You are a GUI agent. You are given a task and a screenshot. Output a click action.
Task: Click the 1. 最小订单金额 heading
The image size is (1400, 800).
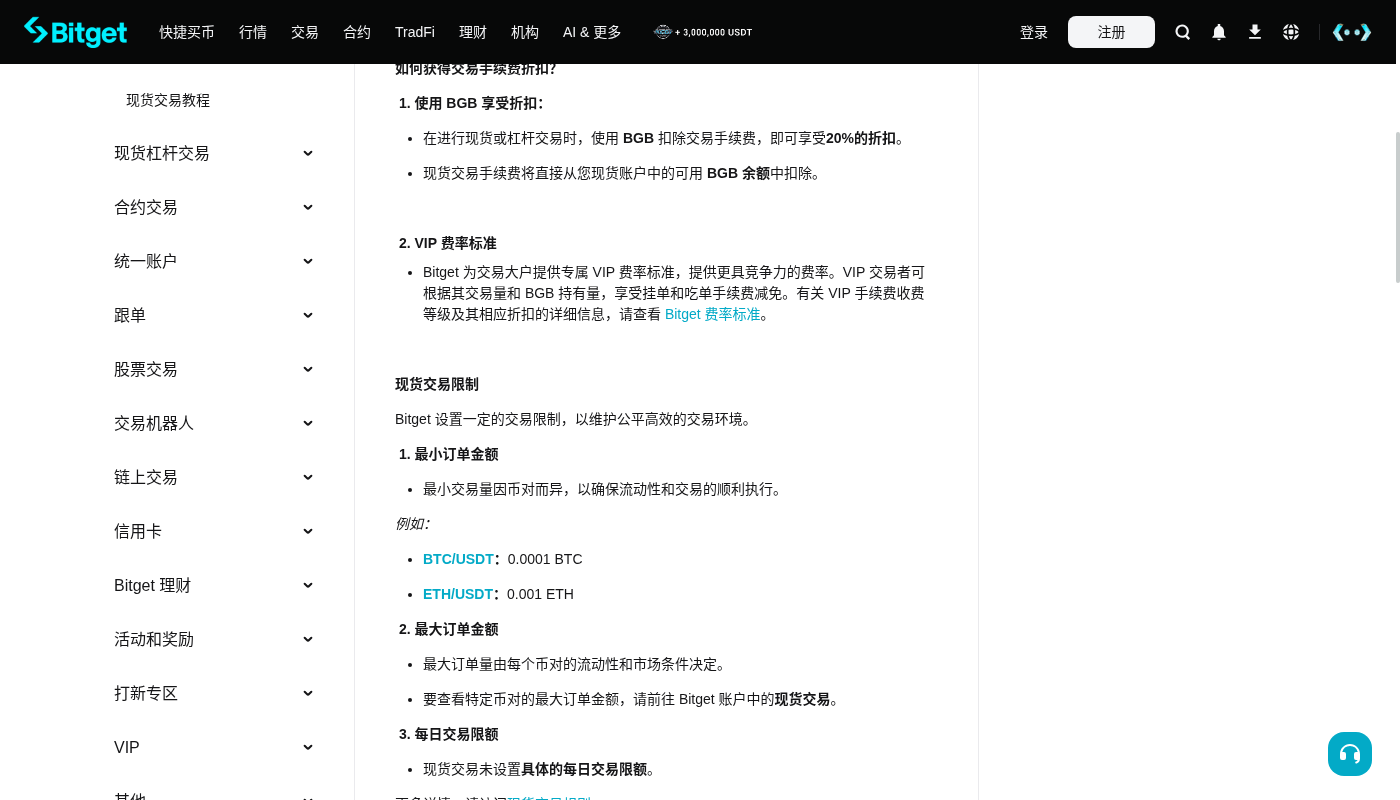point(449,454)
